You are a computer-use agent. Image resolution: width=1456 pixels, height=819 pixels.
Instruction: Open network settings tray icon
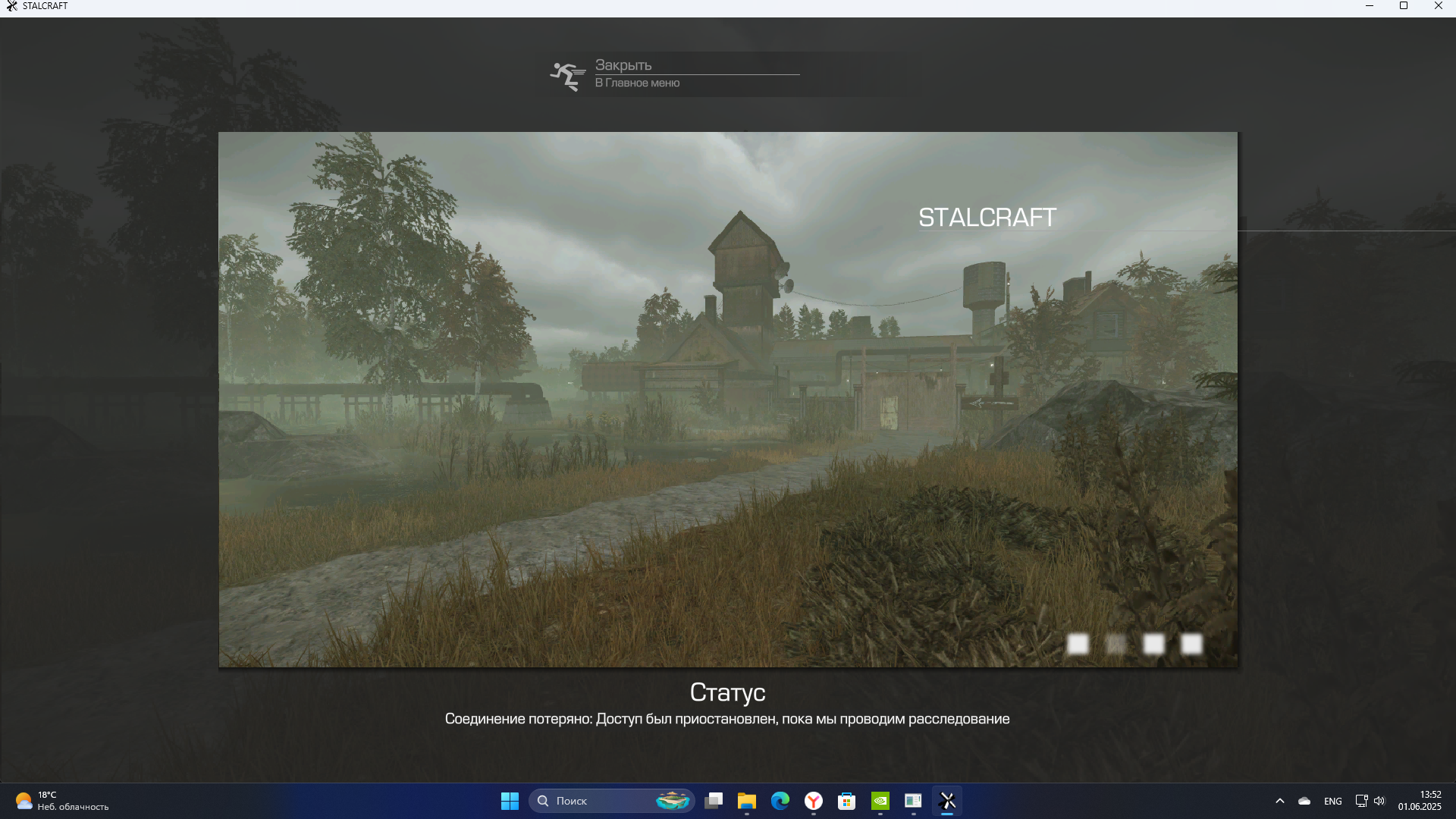coord(1362,801)
